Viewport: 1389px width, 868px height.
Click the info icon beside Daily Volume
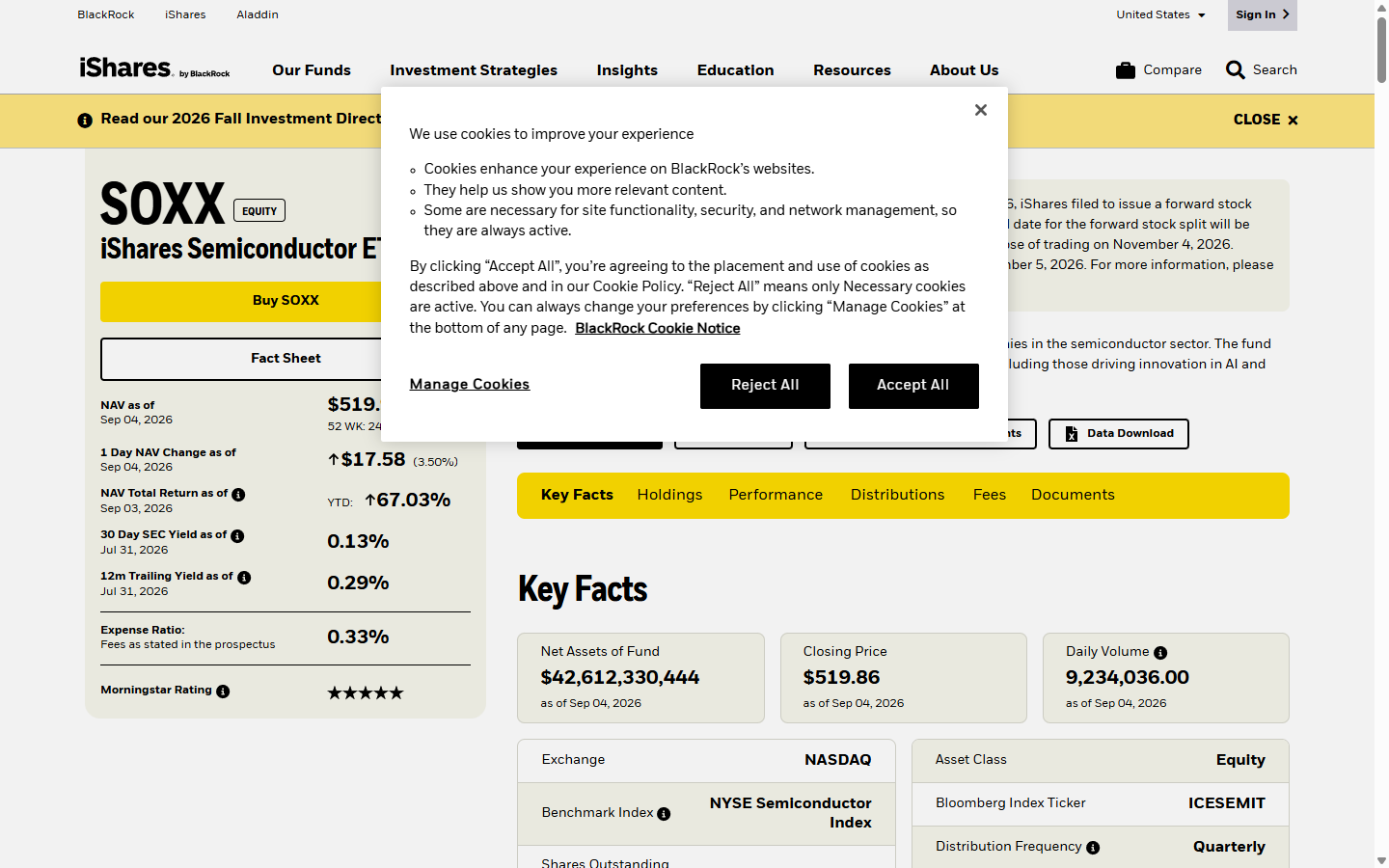(x=1160, y=653)
